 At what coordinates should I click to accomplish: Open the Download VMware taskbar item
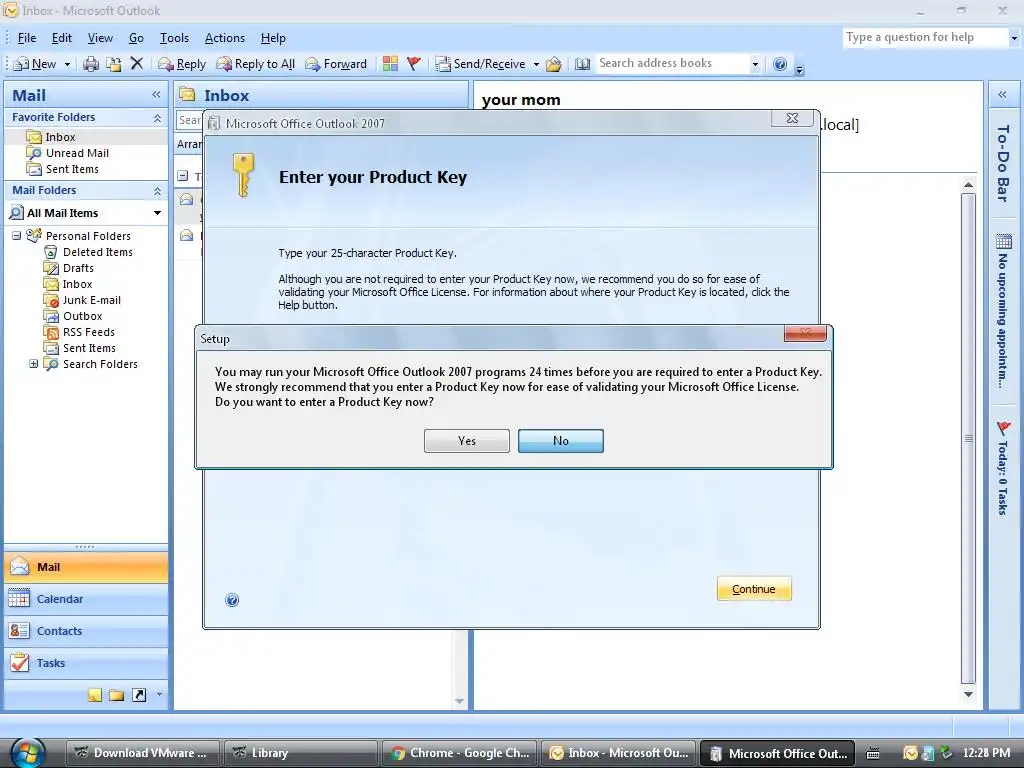144,753
